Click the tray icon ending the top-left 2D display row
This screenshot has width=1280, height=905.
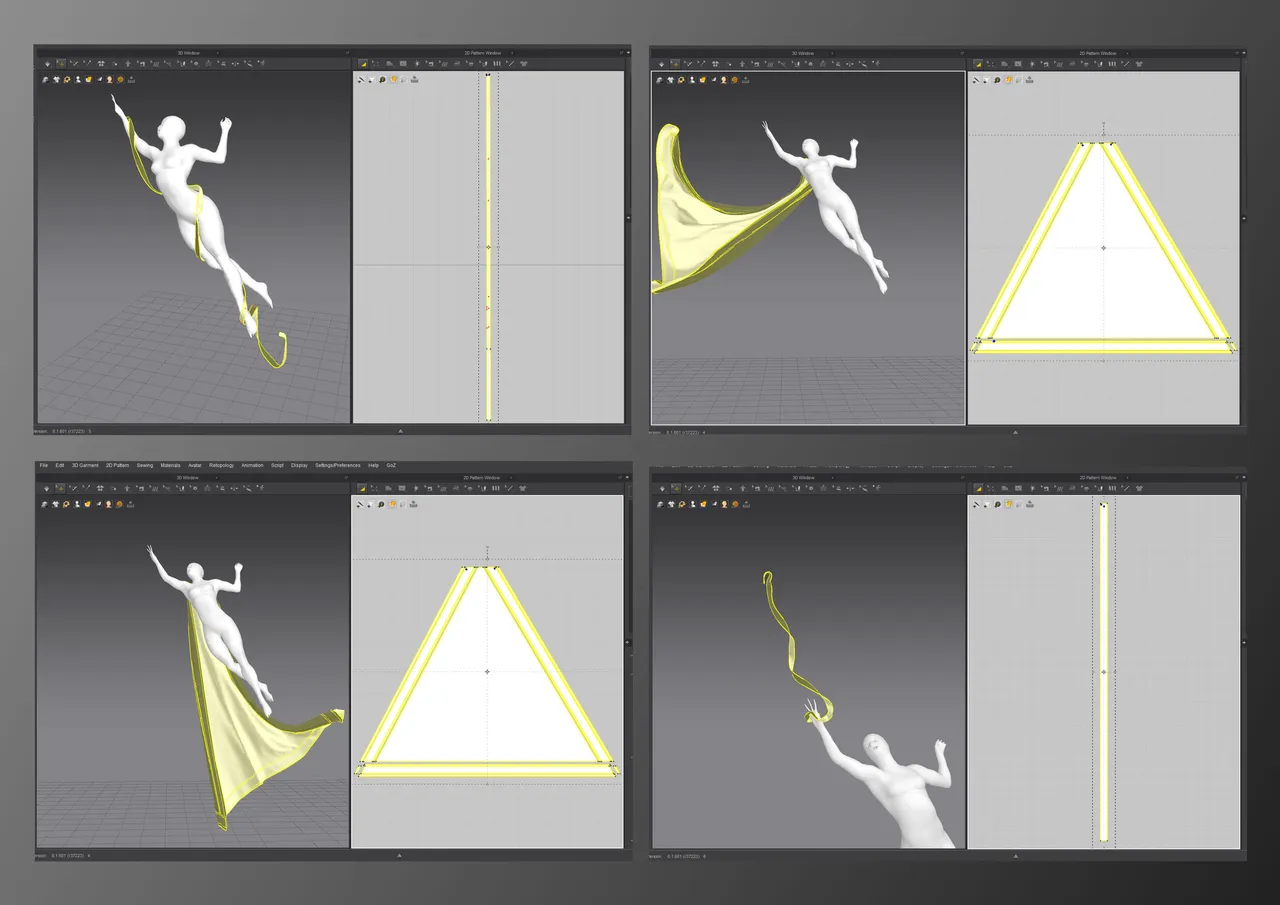coord(415,79)
